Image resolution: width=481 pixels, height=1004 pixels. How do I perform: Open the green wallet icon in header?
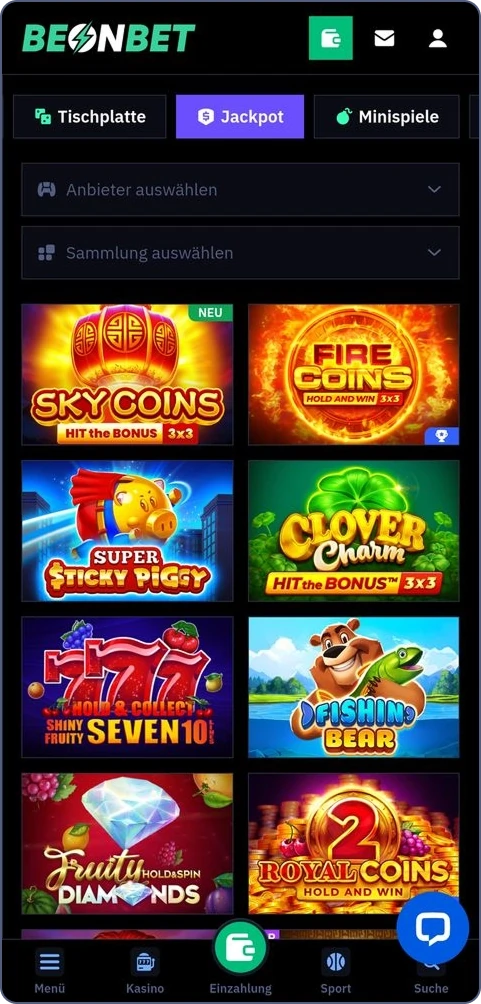point(330,38)
